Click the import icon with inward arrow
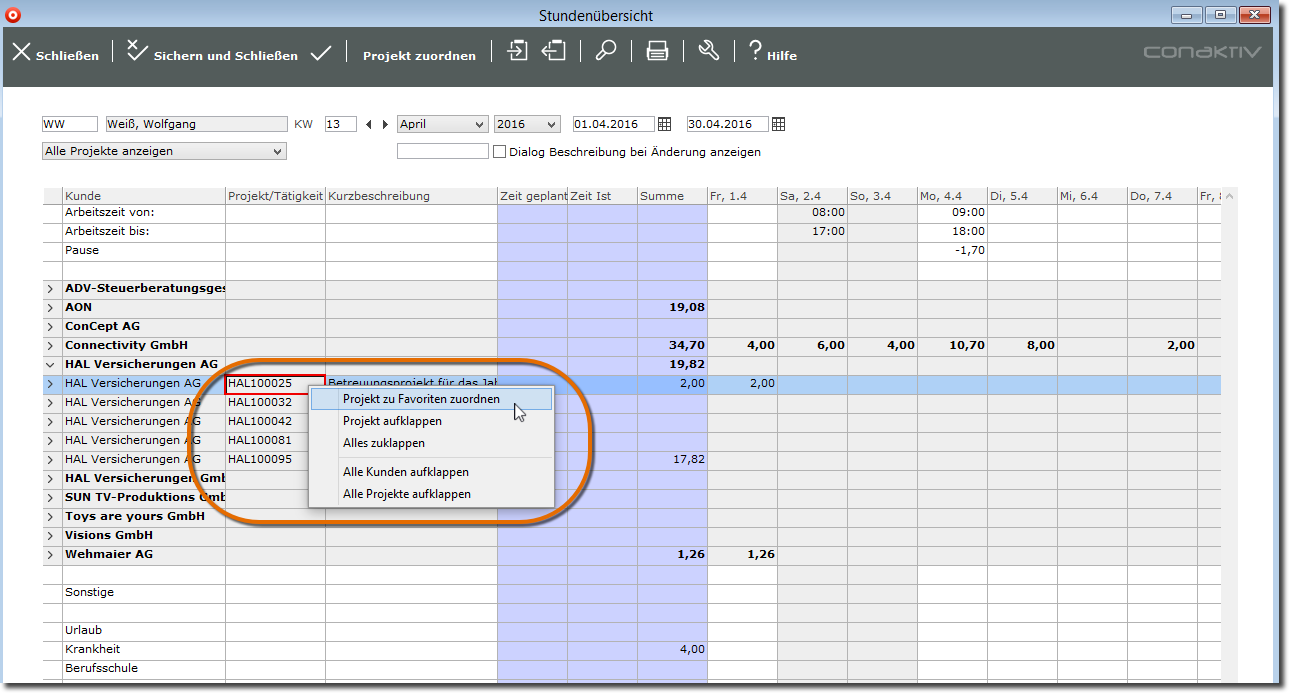This screenshot has height=693, width=1289. pyautogui.click(x=517, y=51)
